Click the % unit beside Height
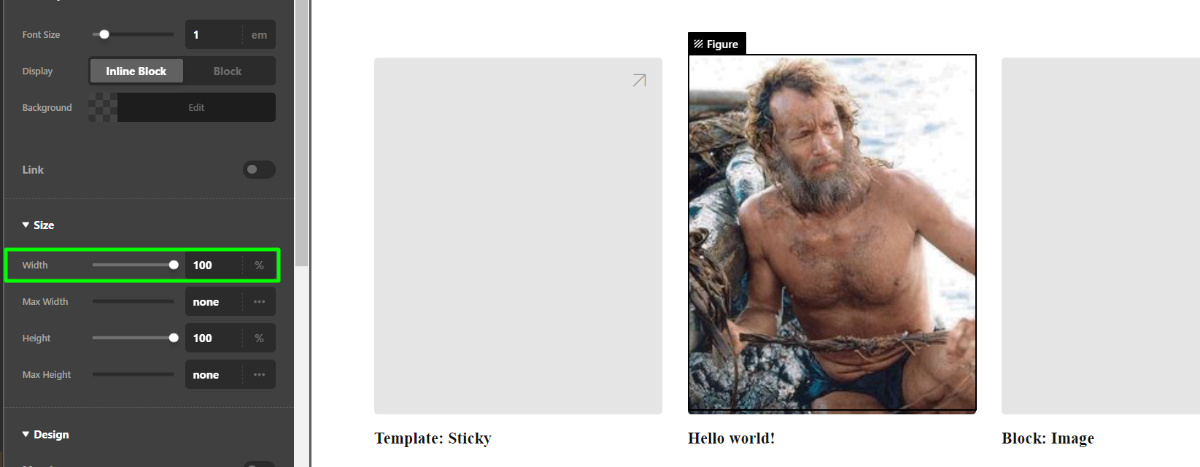 (259, 338)
